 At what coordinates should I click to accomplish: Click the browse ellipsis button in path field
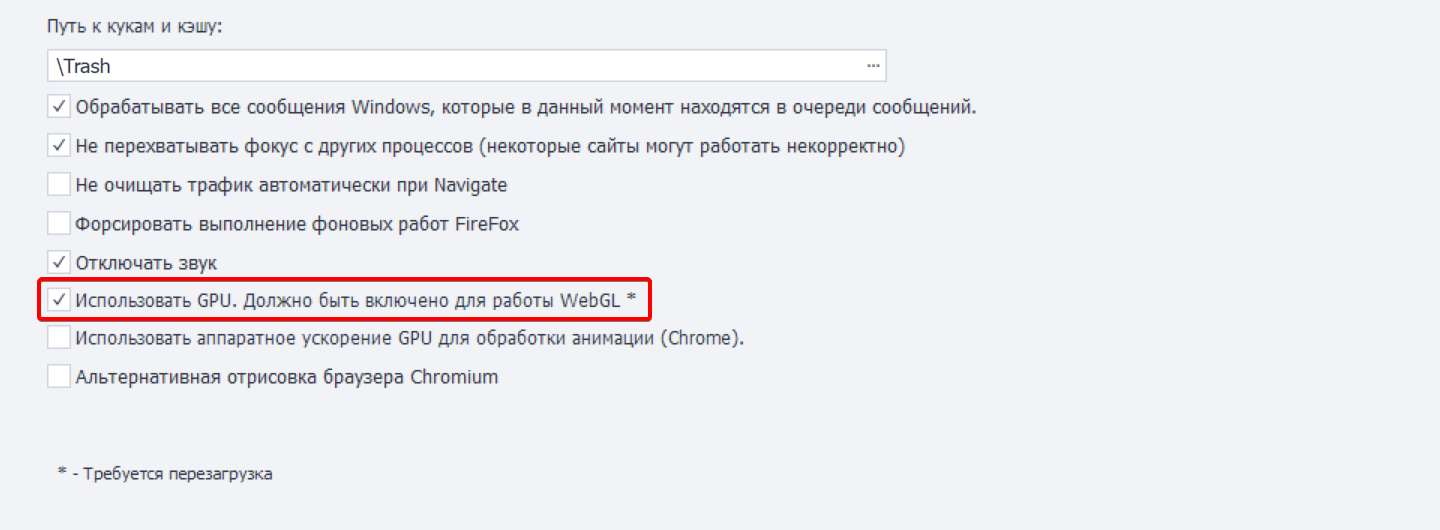click(x=873, y=66)
